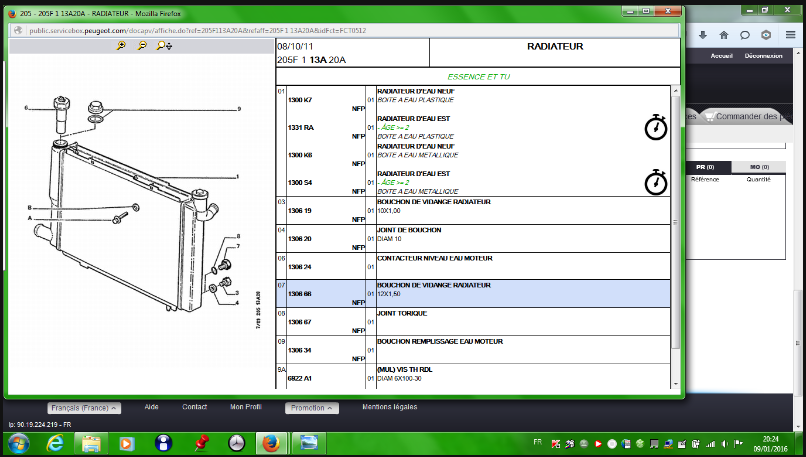Switch to Firefox on the taskbar
Screen dimensions: 806x457
click(271, 443)
